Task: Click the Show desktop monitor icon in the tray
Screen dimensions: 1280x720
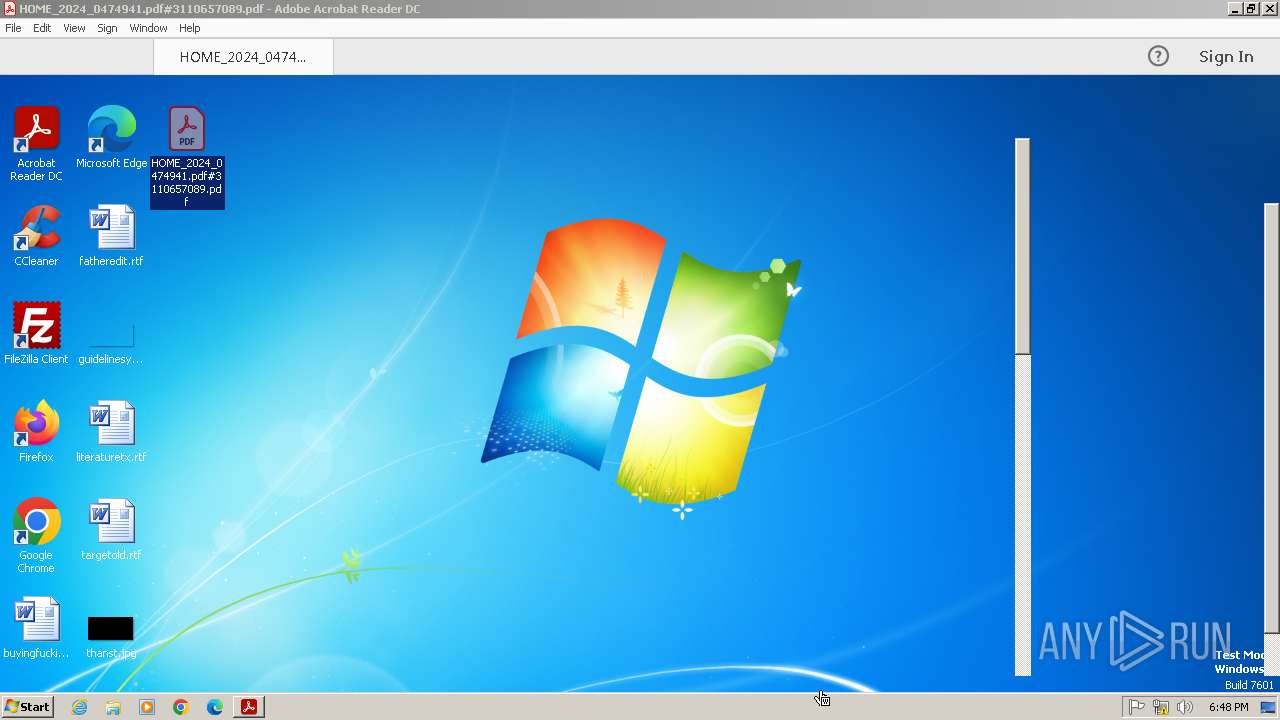Action: tap(1268, 707)
